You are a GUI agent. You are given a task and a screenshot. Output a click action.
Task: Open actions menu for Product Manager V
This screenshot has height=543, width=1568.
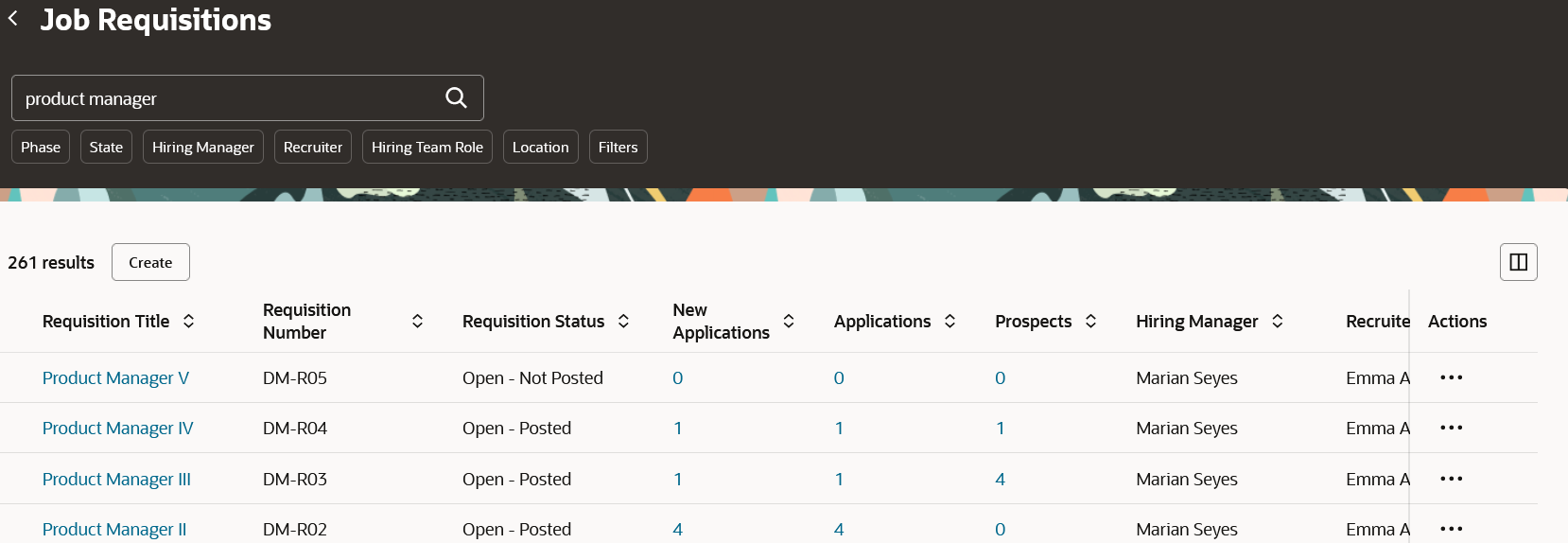pyautogui.click(x=1451, y=377)
